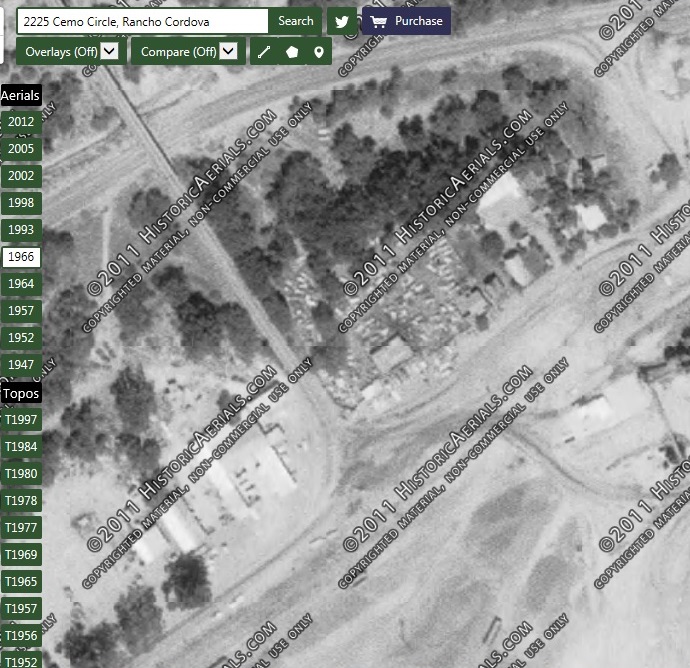Load the T1977 topo map
The image size is (690, 668).
[x=21, y=528]
